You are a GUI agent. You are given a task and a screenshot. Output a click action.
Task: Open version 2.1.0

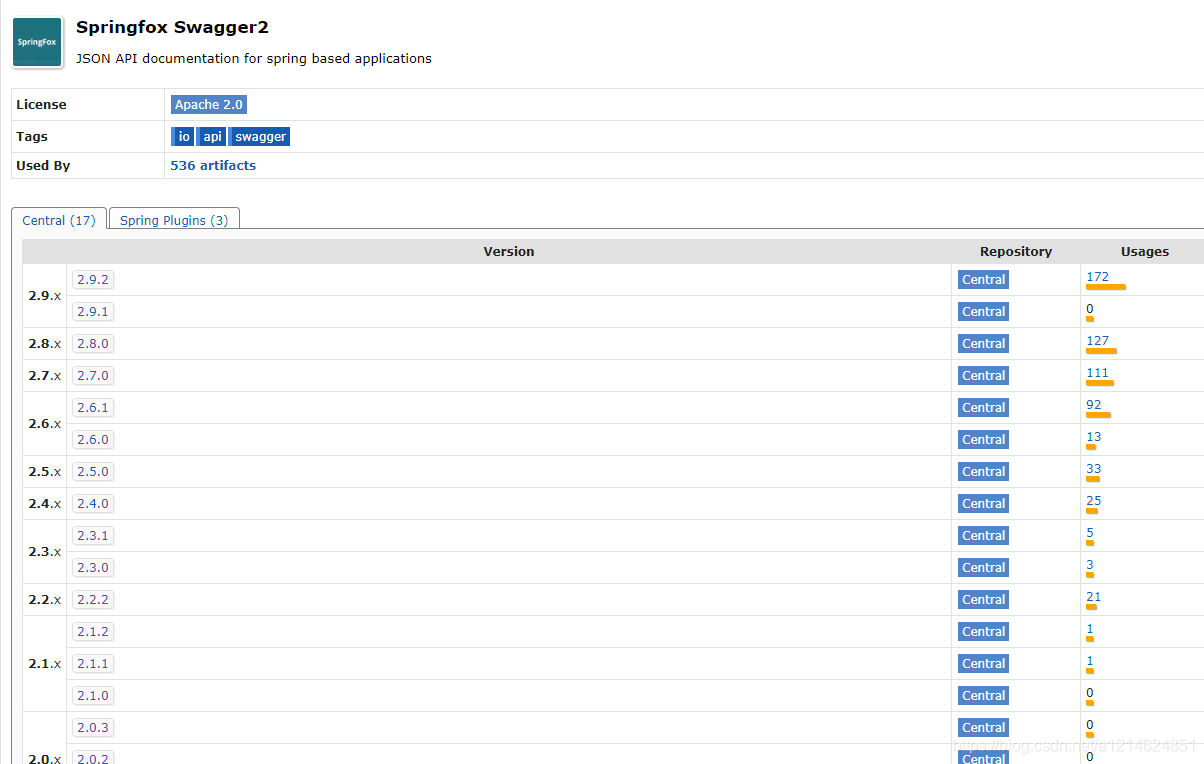(x=93, y=696)
